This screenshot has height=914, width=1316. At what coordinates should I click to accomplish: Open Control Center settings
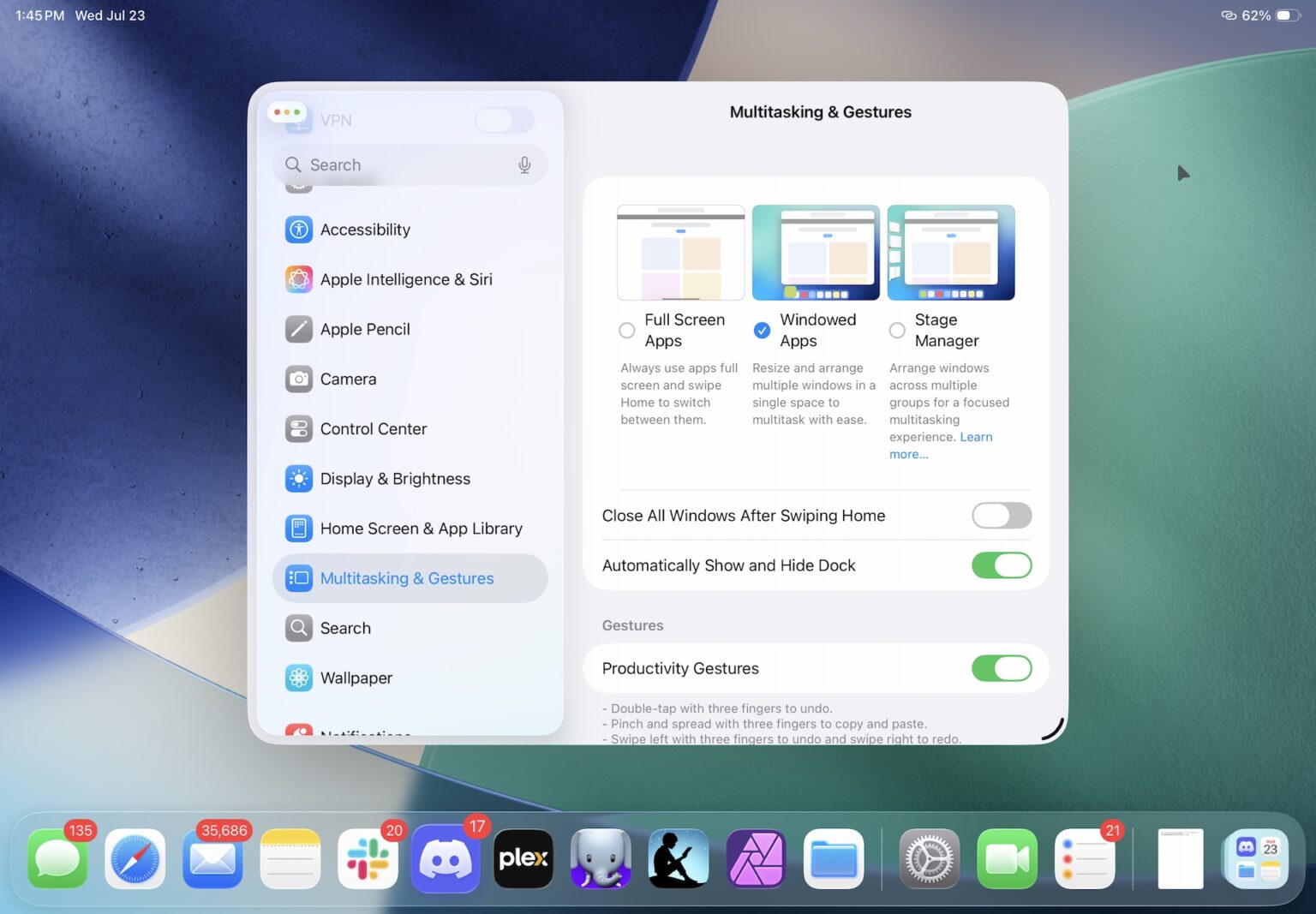[x=373, y=428]
